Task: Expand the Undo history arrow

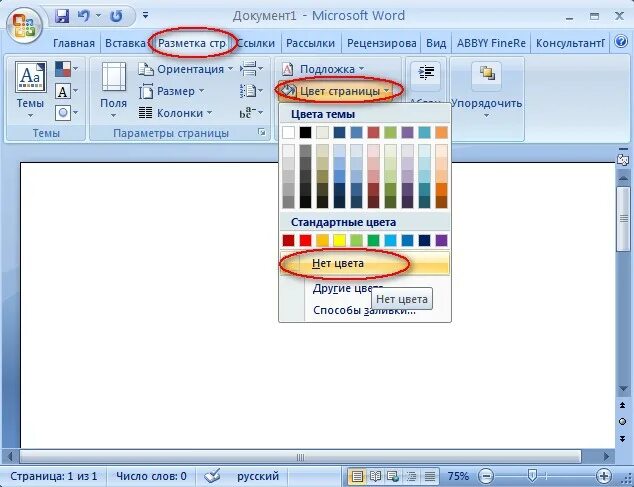Action: pyautogui.click(x=98, y=16)
